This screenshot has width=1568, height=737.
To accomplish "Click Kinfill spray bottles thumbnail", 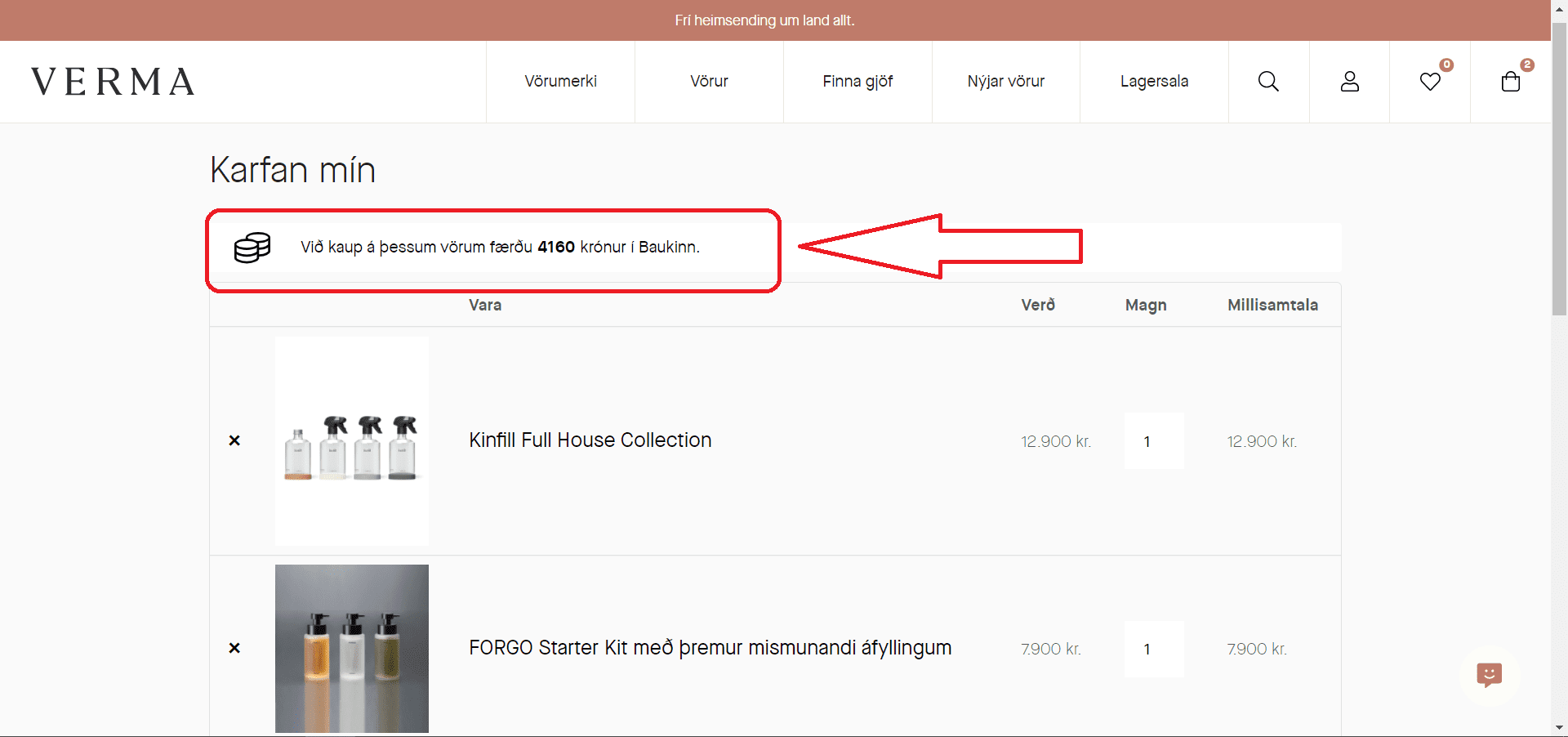I will (x=352, y=441).
